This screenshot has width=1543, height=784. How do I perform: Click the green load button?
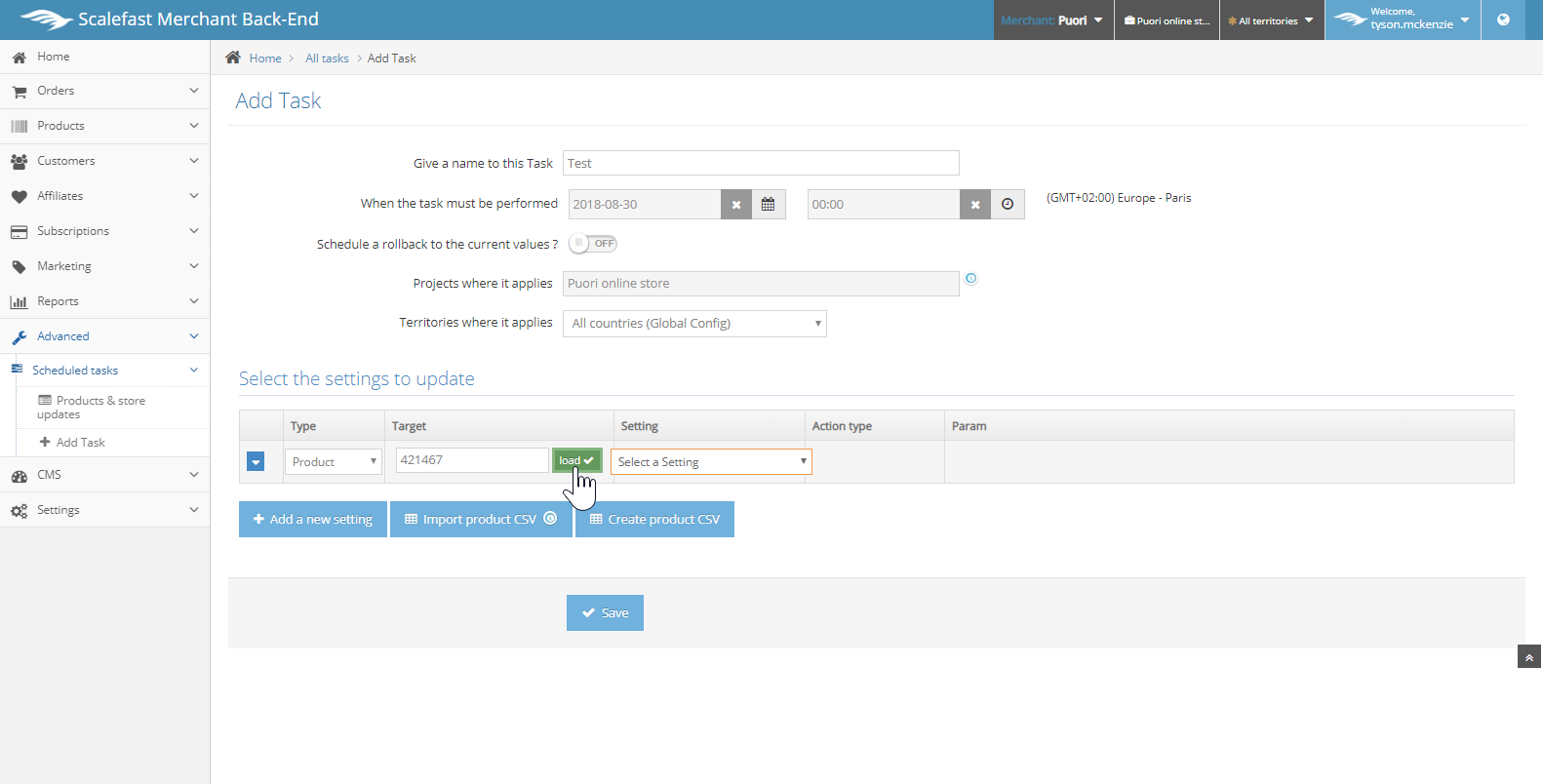tap(575, 460)
